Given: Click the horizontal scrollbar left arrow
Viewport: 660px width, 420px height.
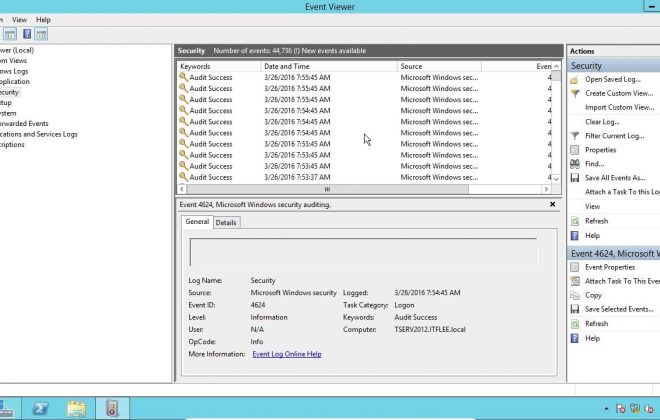Looking at the screenshot, I should click(182, 189).
